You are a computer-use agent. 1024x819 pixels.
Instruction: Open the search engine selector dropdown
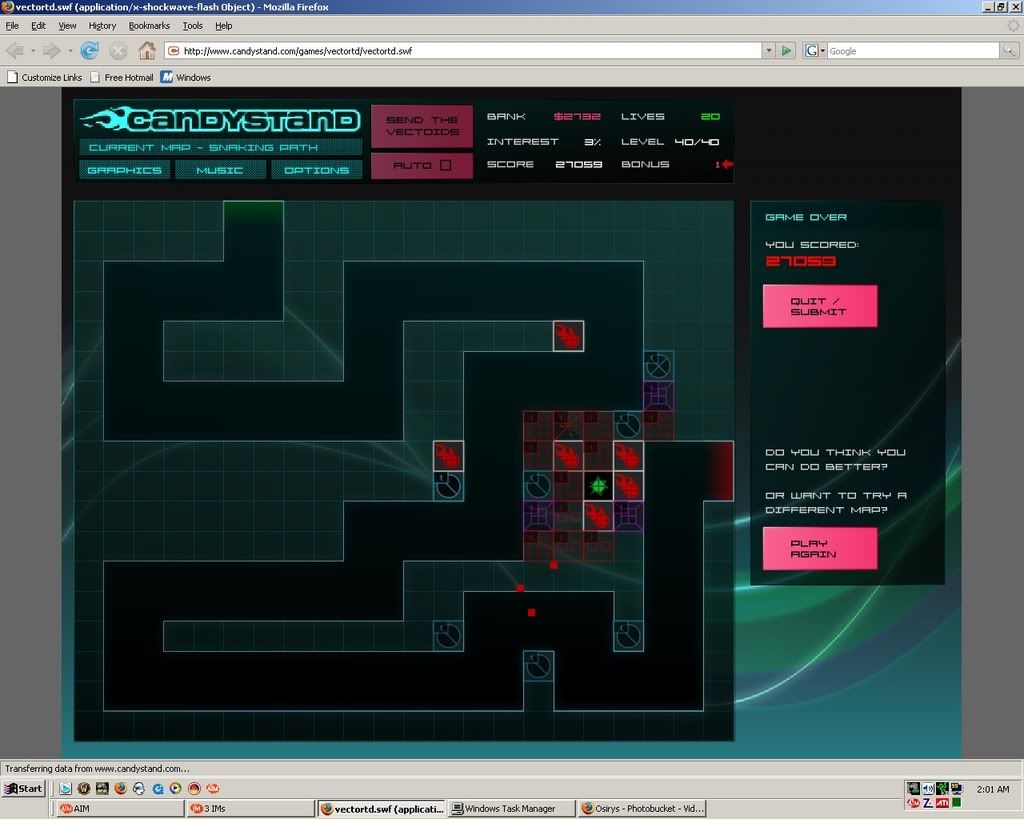click(822, 50)
